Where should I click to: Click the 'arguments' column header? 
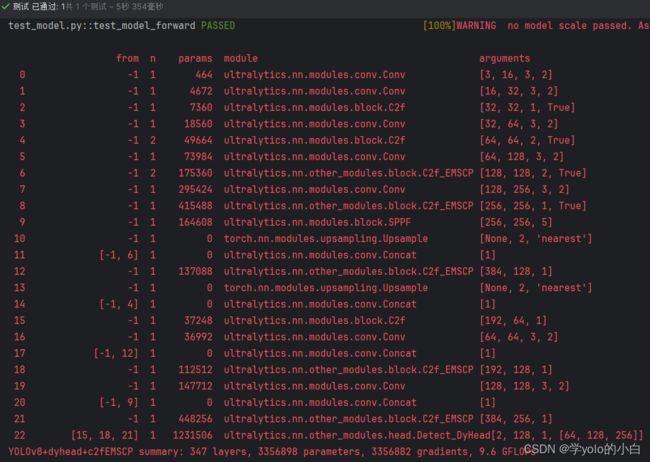[x=504, y=58]
